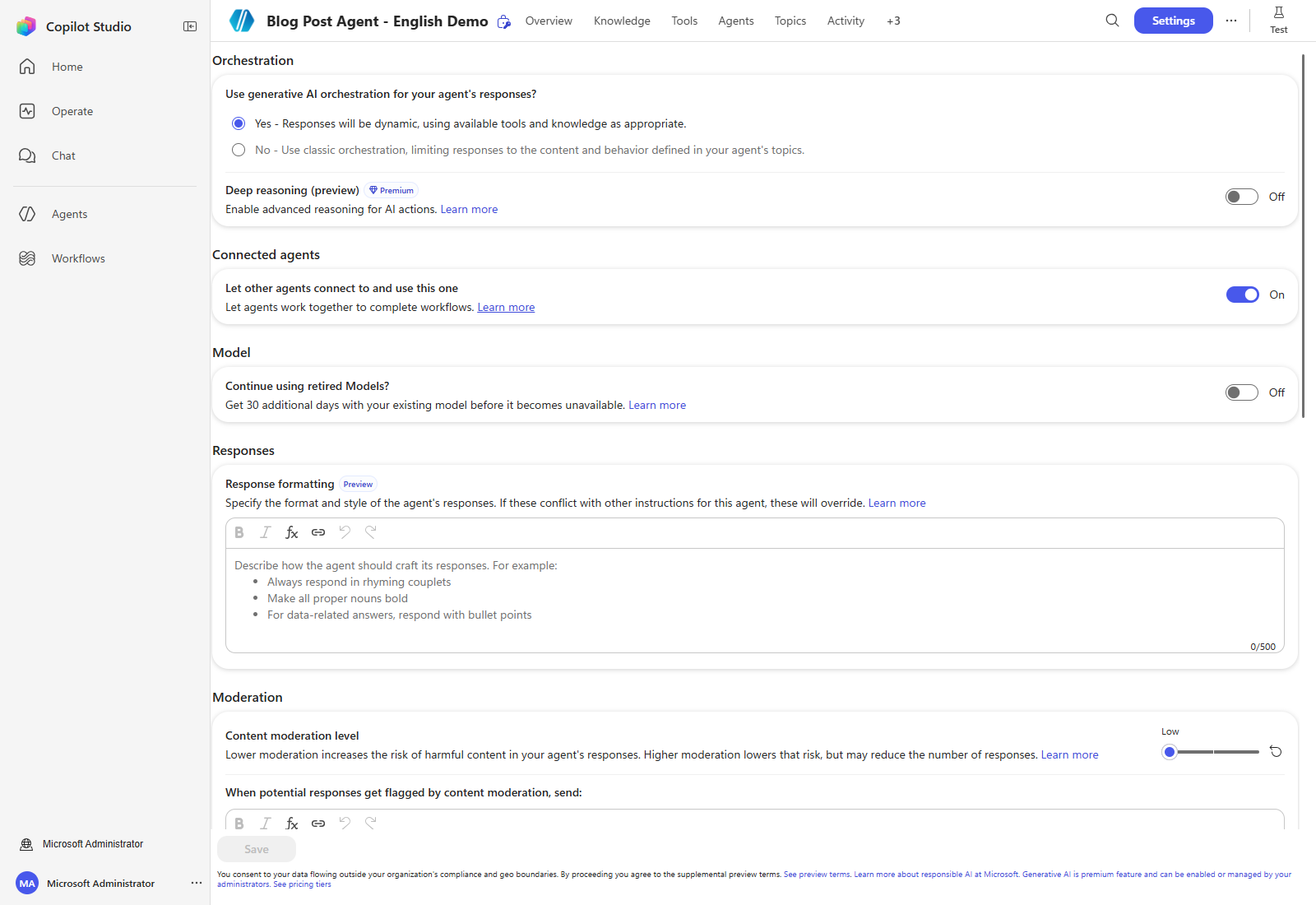Switch to the Knowledge tab
Screen dimensions: 1316x905
pyautogui.click(x=622, y=21)
